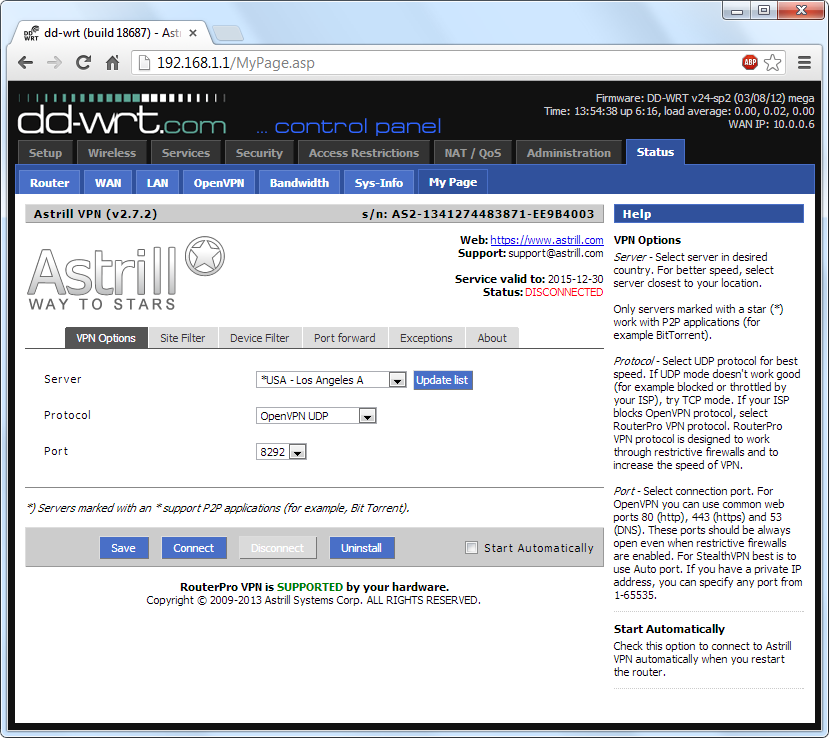
Task: Open the Sys-Info subtab
Action: (379, 182)
